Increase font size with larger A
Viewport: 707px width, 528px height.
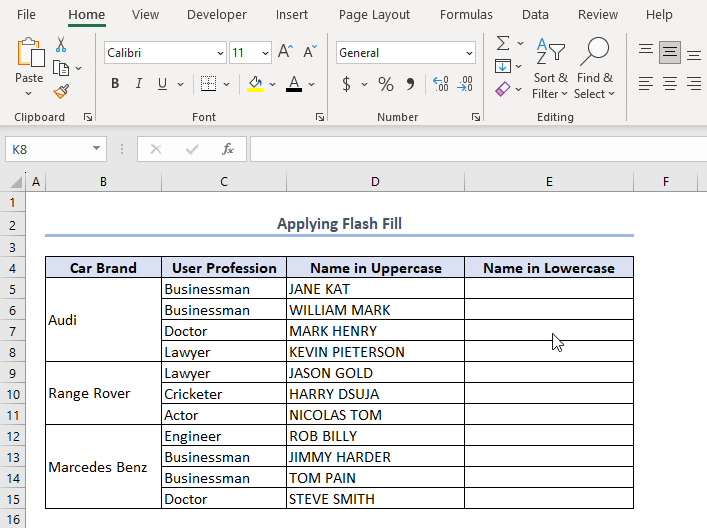click(285, 53)
